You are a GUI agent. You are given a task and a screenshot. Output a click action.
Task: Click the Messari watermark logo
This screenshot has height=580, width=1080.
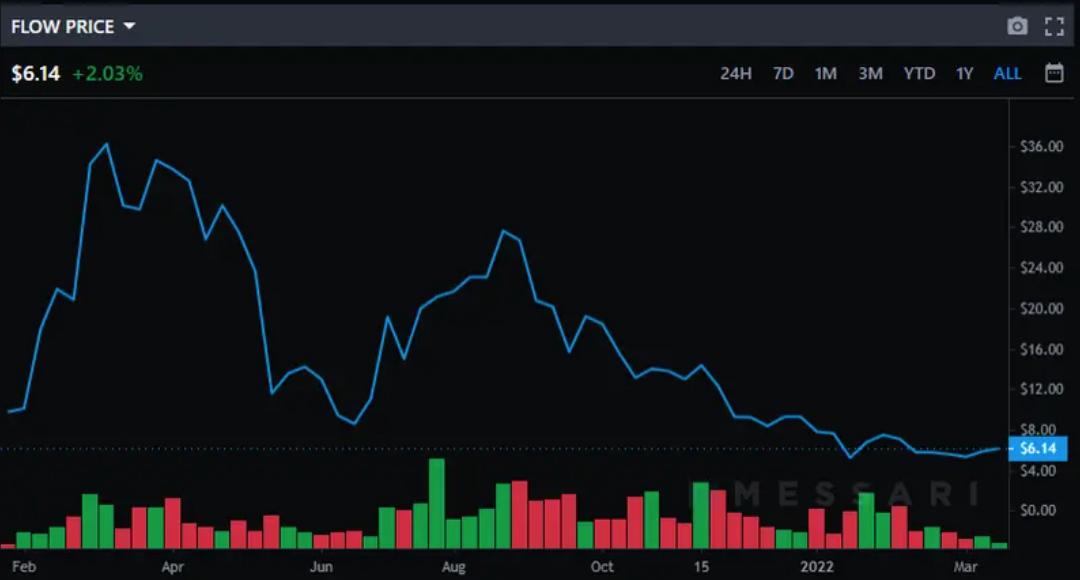coord(835,493)
